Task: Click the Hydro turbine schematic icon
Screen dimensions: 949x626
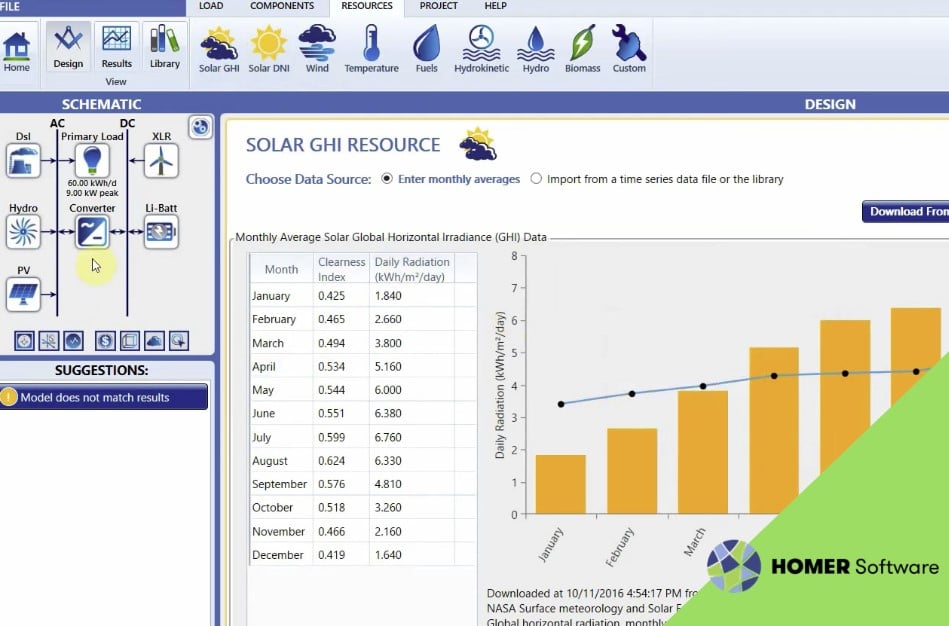Action: coord(24,231)
